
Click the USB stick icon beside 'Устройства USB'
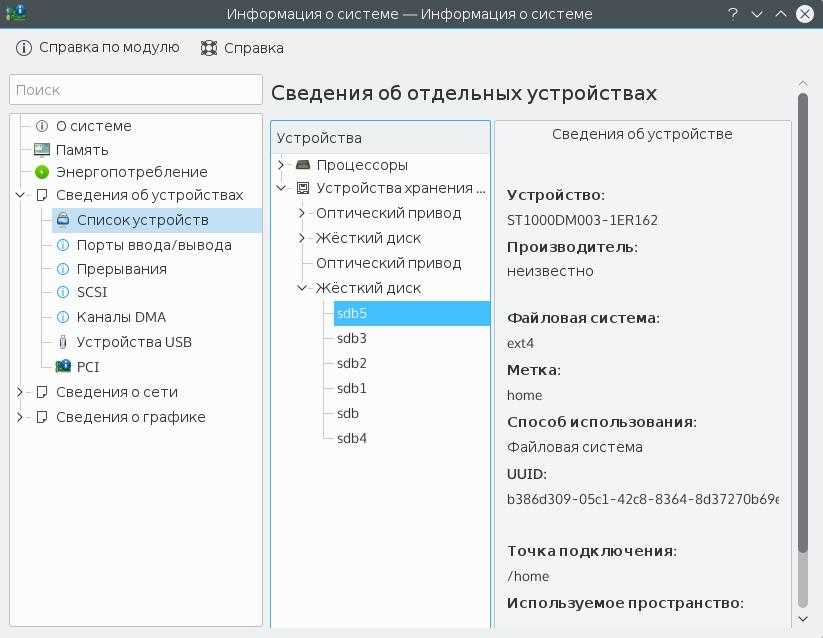pyautogui.click(x=63, y=342)
